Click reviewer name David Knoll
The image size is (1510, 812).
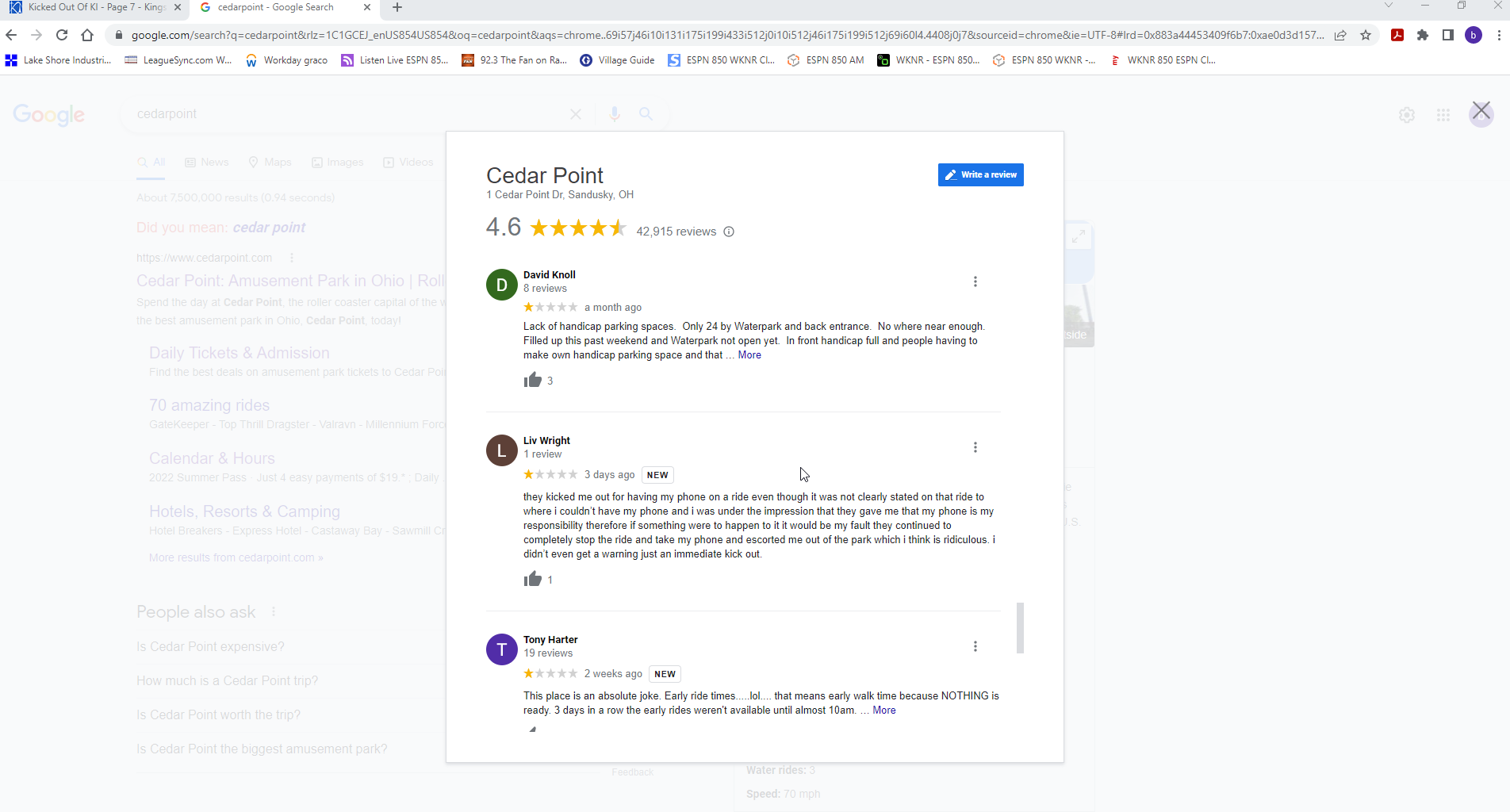550,275
